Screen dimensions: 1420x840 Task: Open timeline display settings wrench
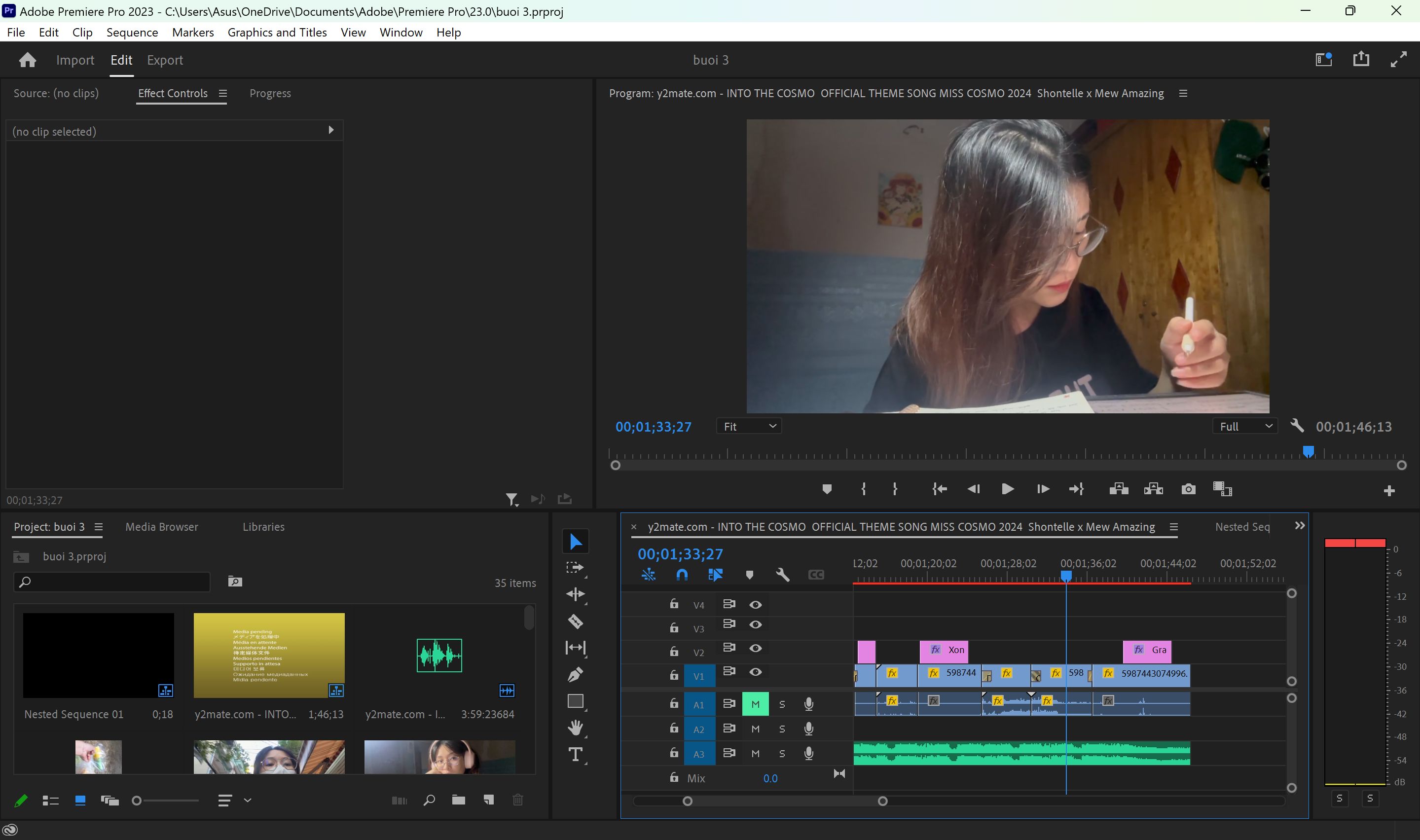coord(782,575)
